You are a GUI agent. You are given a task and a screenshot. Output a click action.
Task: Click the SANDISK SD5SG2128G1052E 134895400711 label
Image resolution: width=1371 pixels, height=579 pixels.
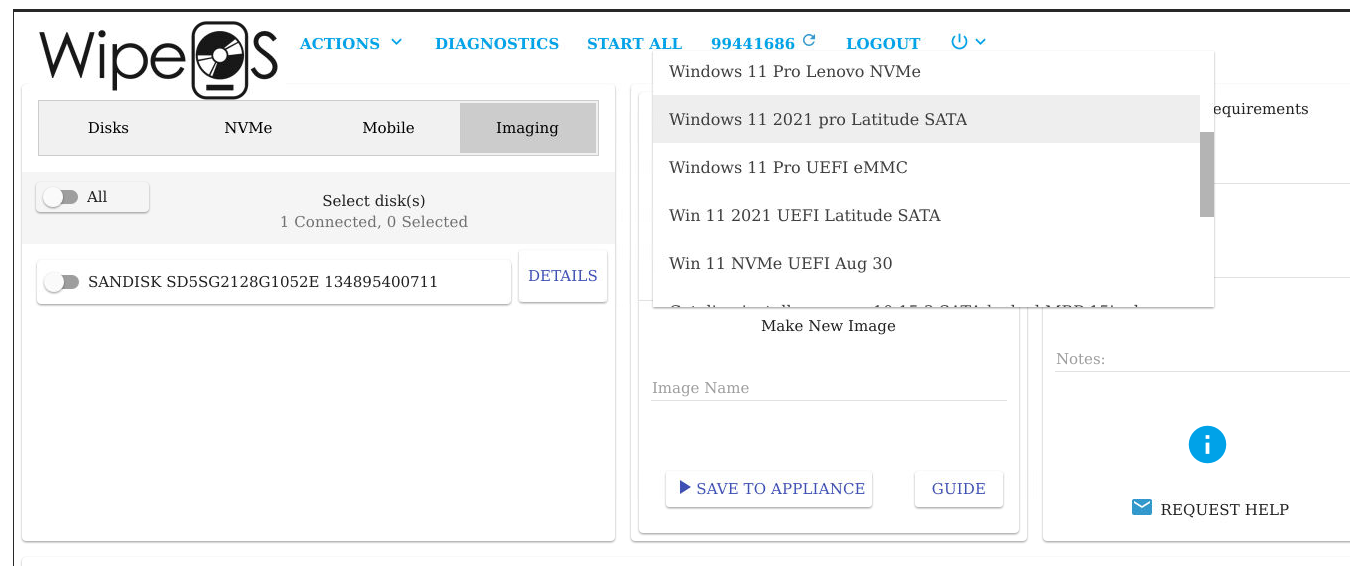(x=263, y=282)
